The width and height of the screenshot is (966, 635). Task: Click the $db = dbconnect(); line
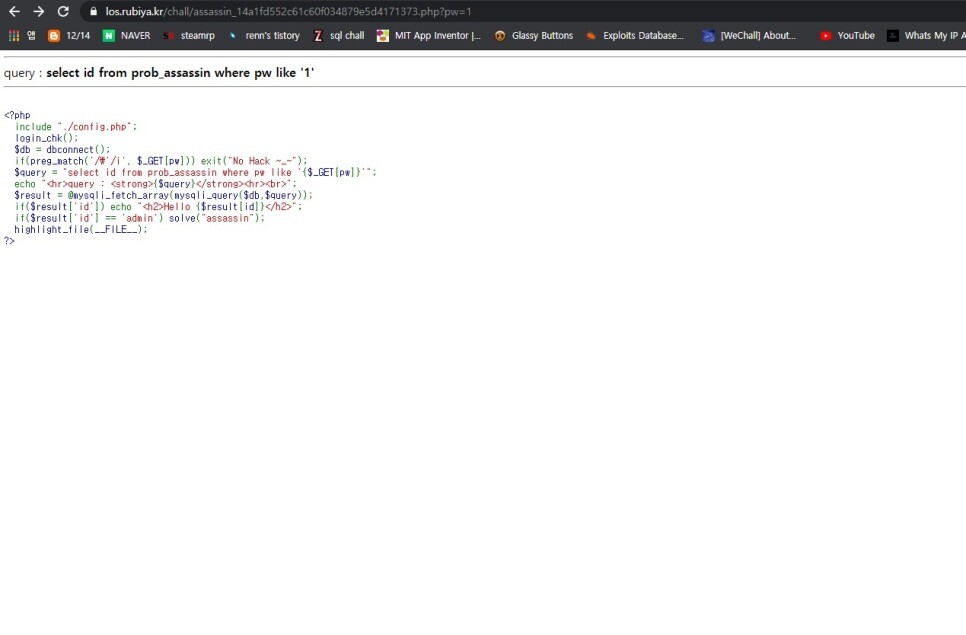tap(62, 150)
